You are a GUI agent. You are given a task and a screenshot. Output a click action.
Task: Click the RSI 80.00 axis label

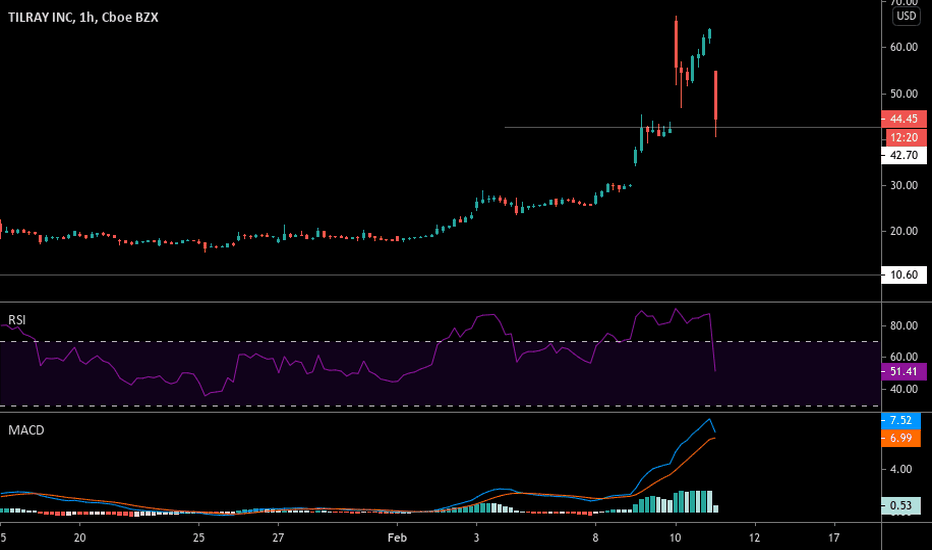[x=903, y=326]
